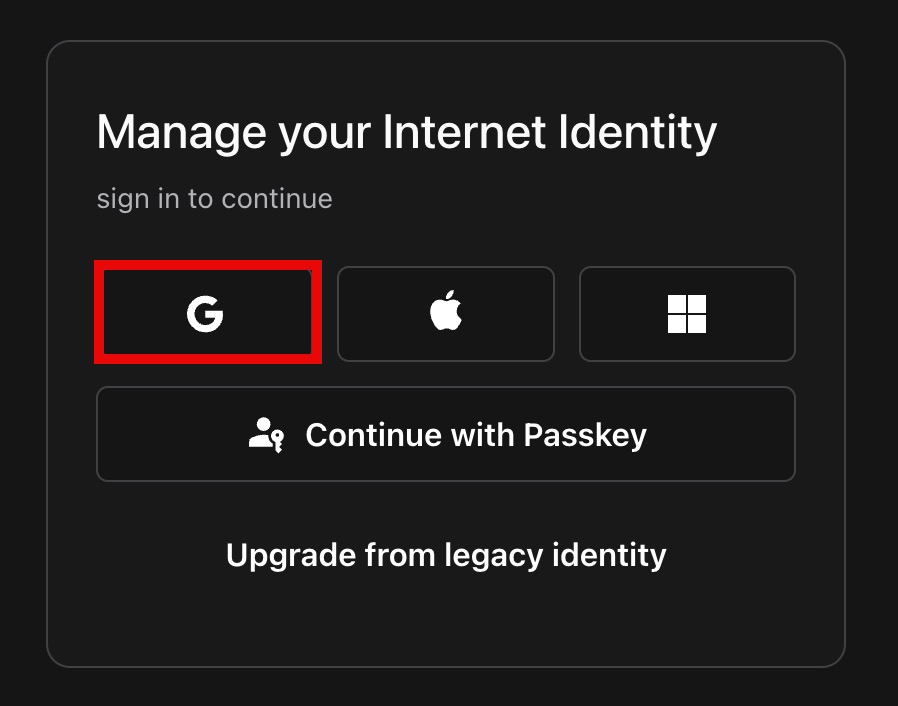Click the passkey person-with-key icon
The image size is (898, 706).
(x=267, y=435)
